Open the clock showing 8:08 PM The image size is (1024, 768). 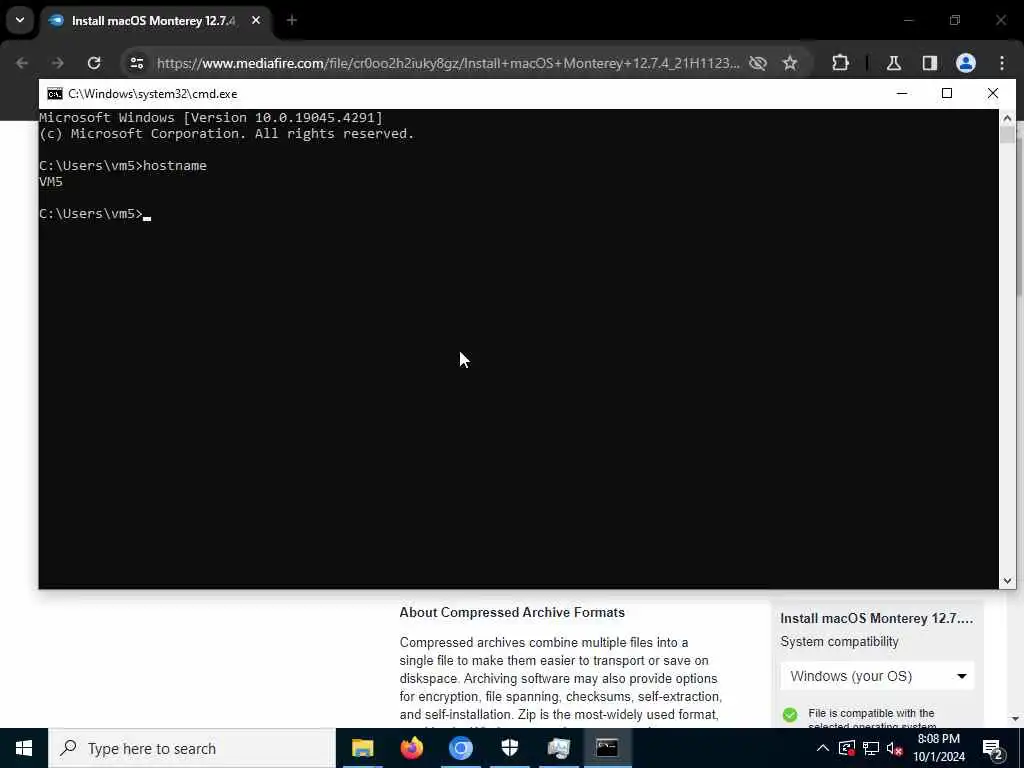[938, 748]
